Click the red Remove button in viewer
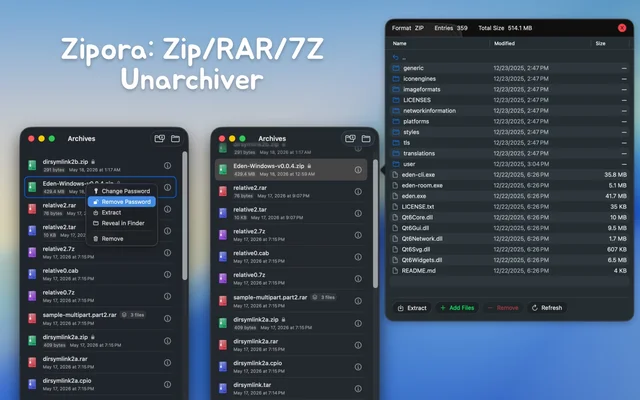Image resolution: width=640 pixels, height=400 pixels. [x=503, y=308]
